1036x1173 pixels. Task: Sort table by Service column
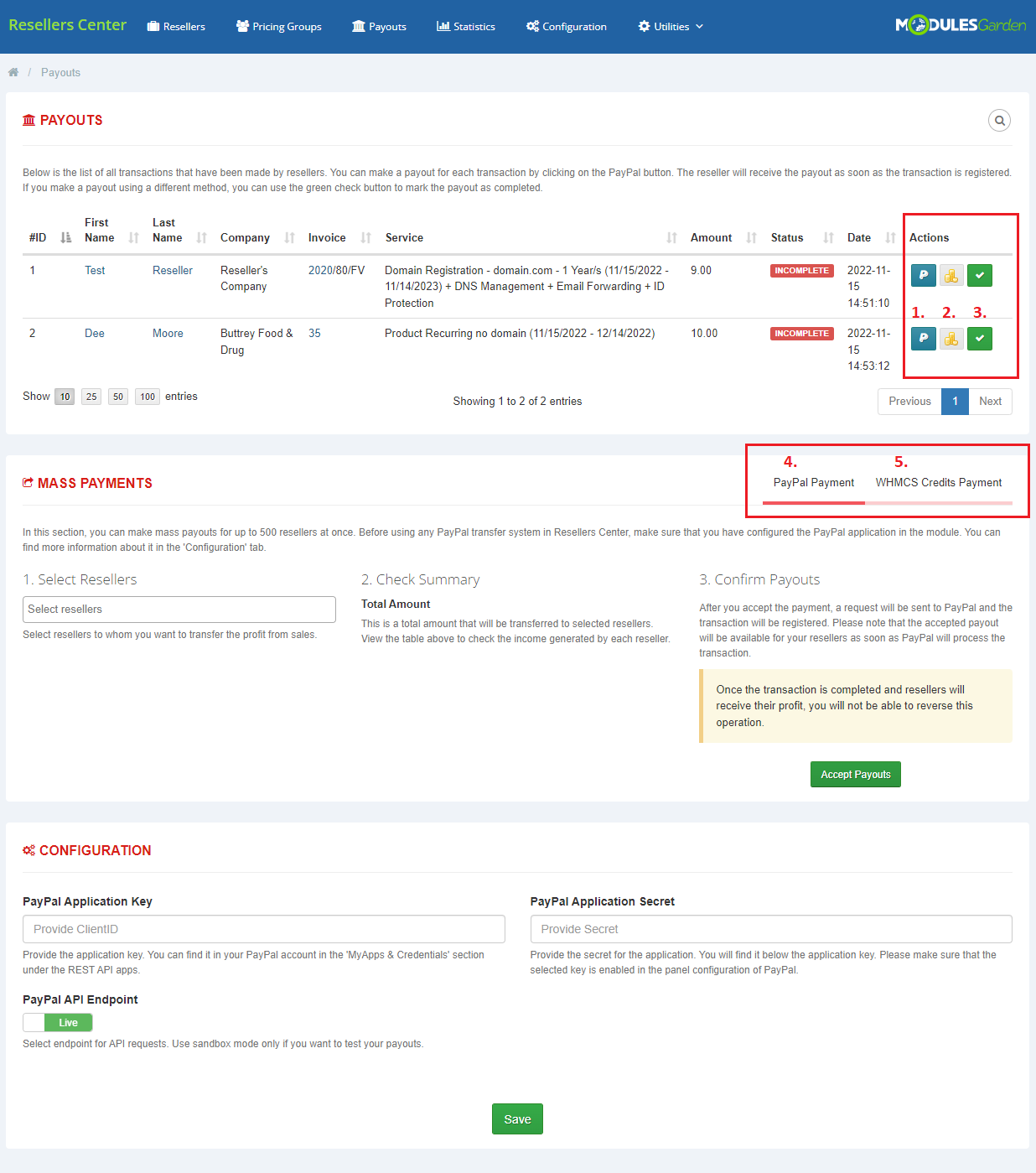tap(531, 237)
